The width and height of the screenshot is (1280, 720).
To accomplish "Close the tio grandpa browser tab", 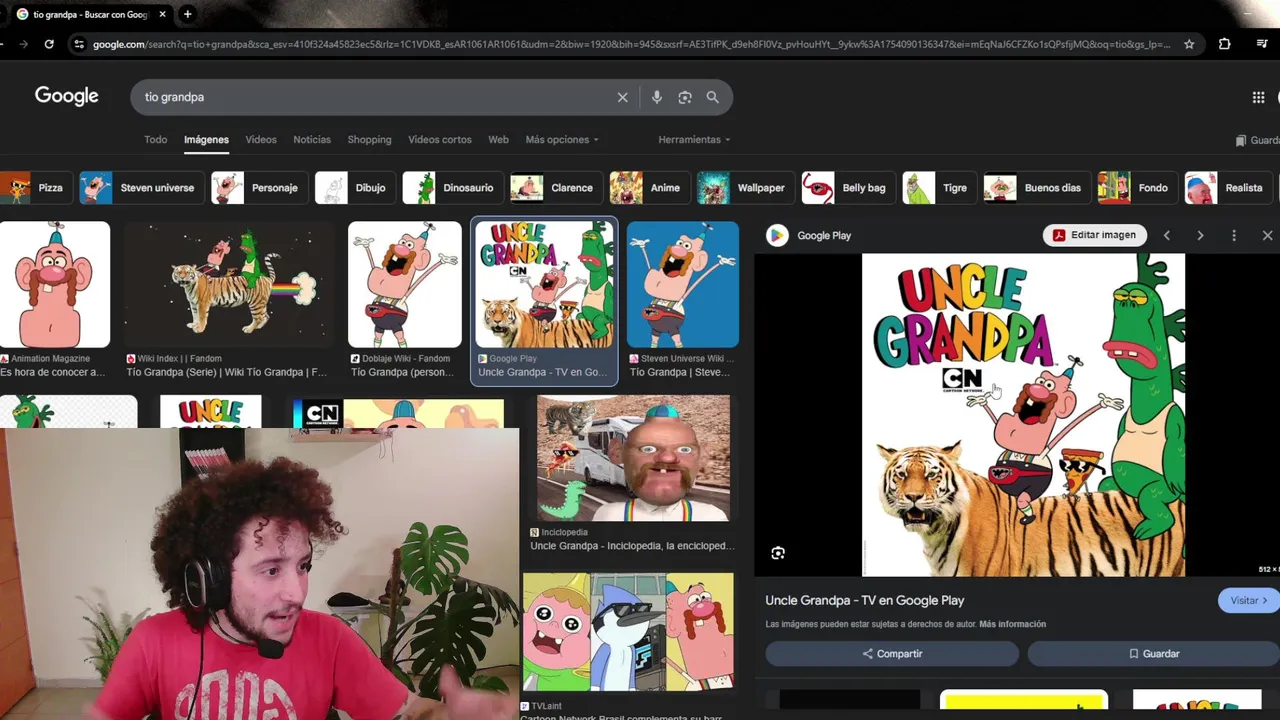I will 162,14.
